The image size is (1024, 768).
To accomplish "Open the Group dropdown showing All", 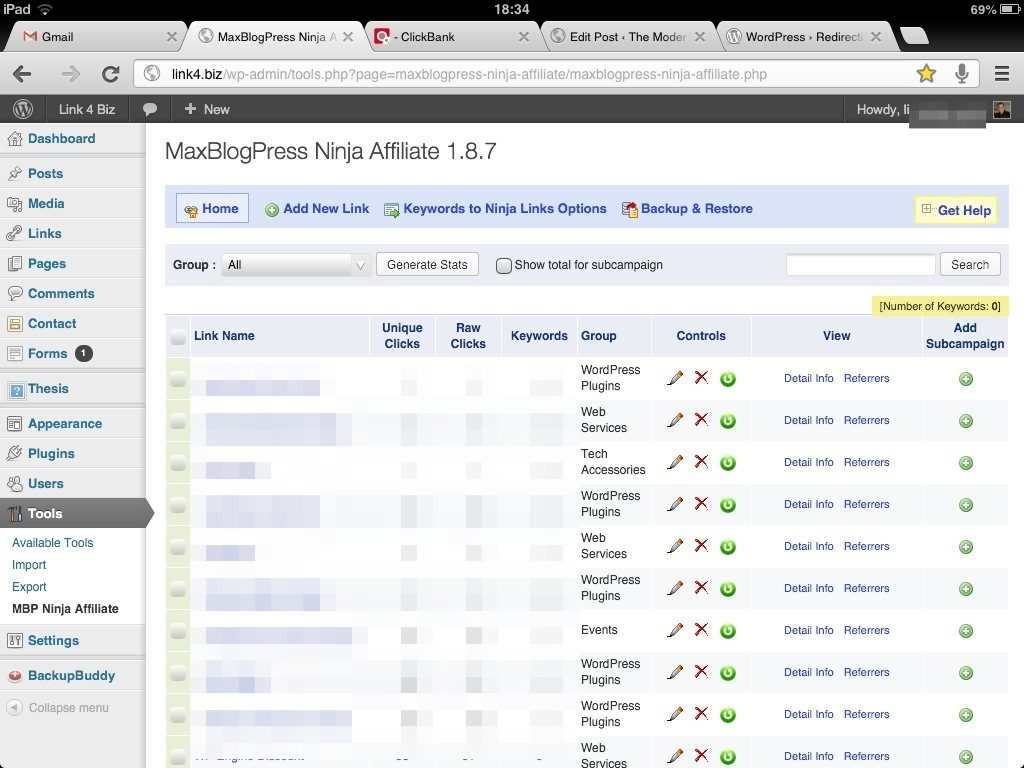I will 296,264.
